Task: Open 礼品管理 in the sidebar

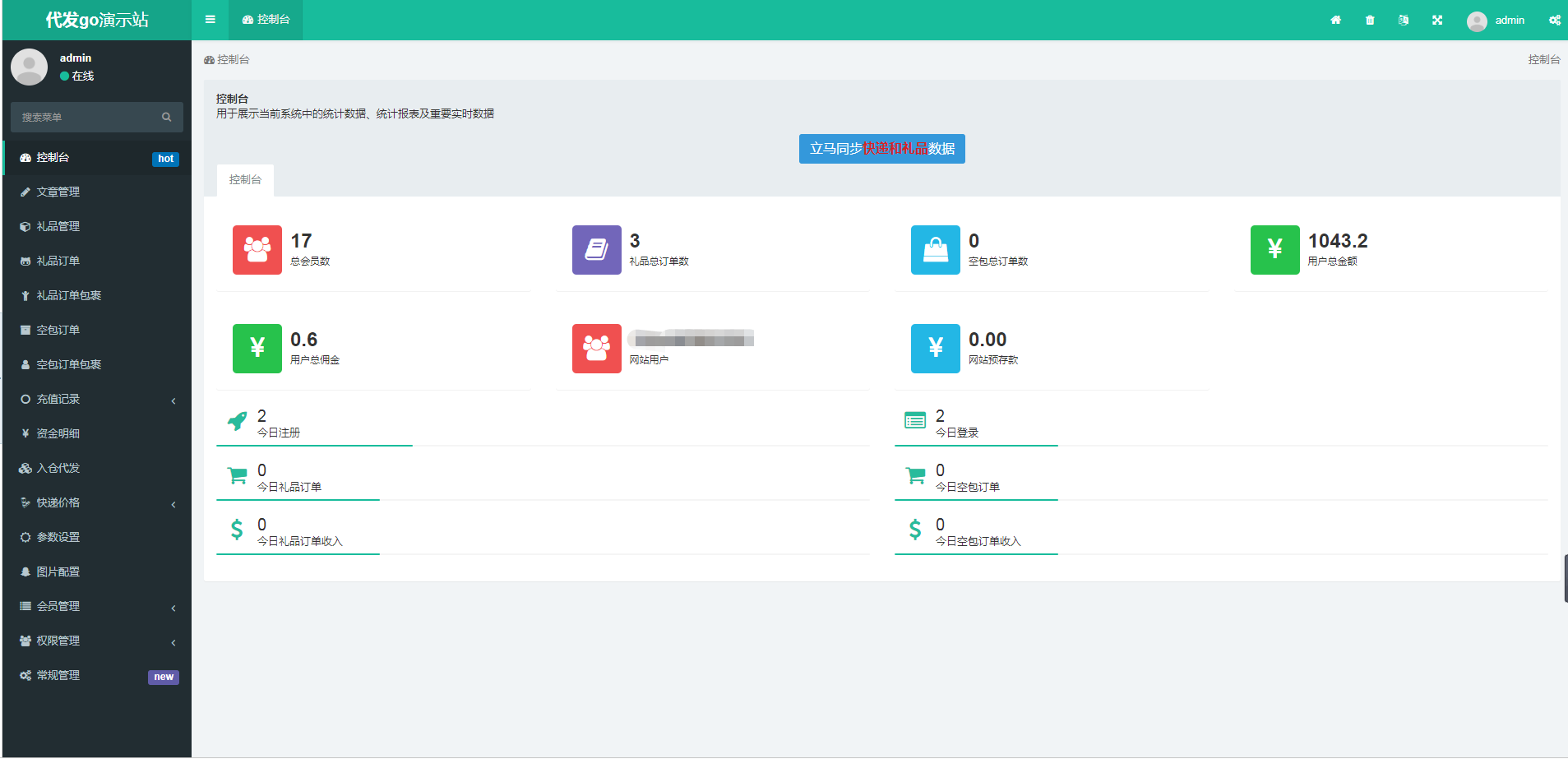Action: click(97, 226)
